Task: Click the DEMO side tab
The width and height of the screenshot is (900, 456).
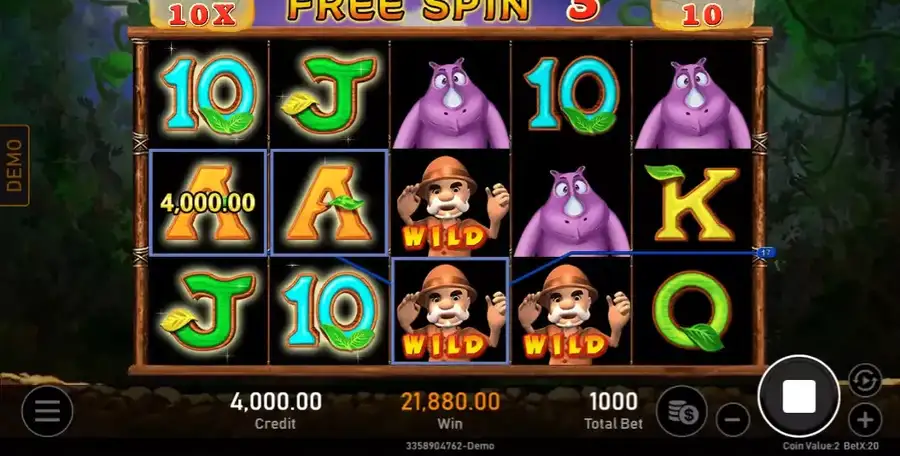Action: (14, 165)
